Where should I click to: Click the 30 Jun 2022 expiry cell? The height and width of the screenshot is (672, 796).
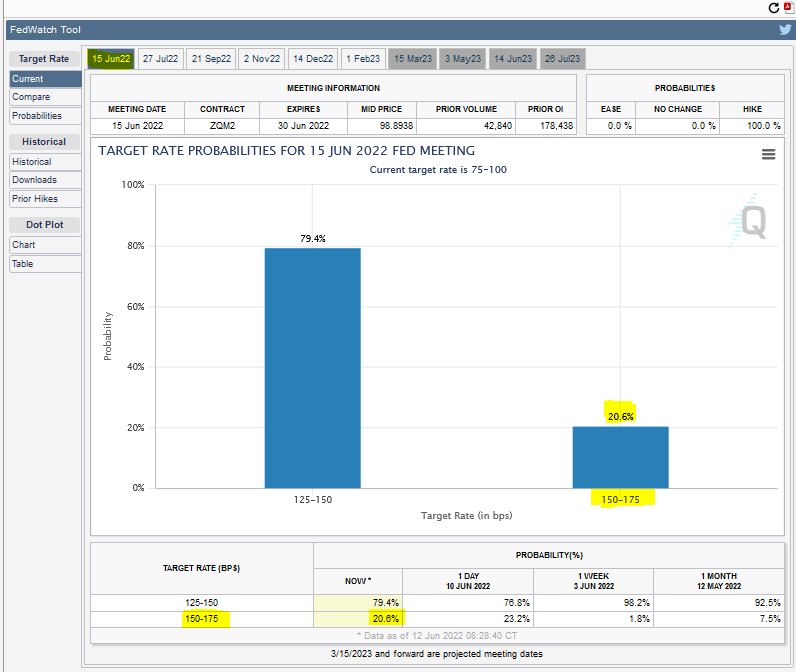(x=304, y=126)
